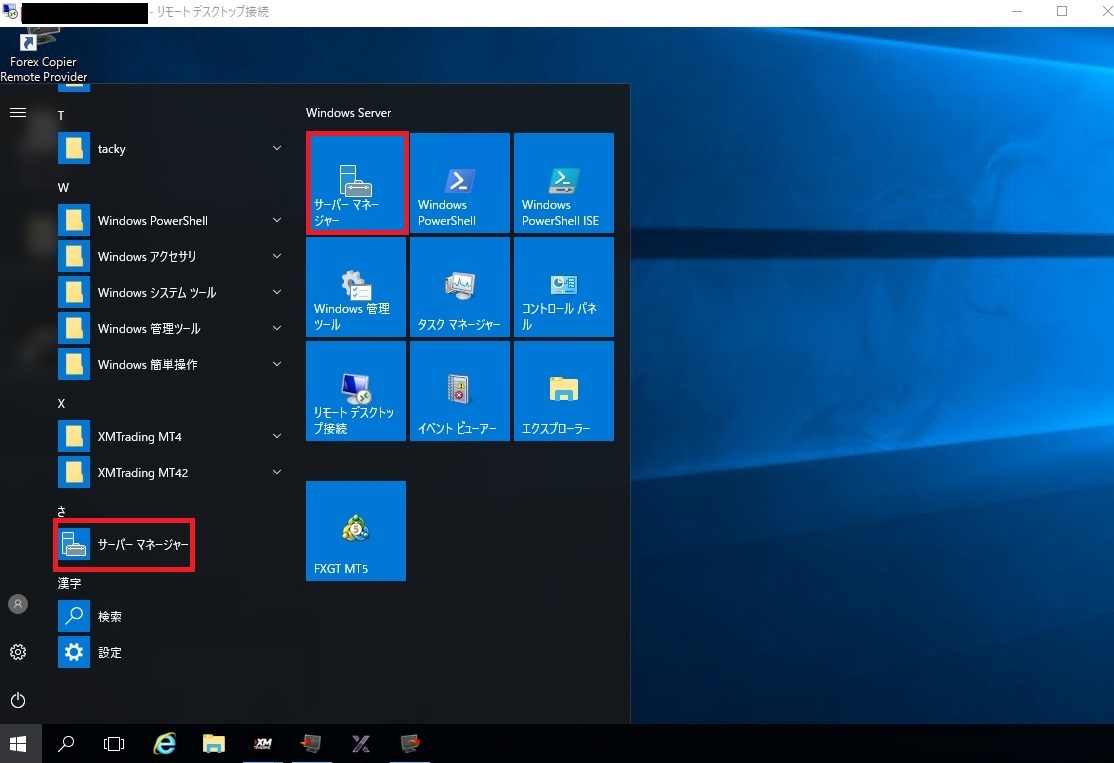
Task: Open the power options icon
Action: coord(18,700)
